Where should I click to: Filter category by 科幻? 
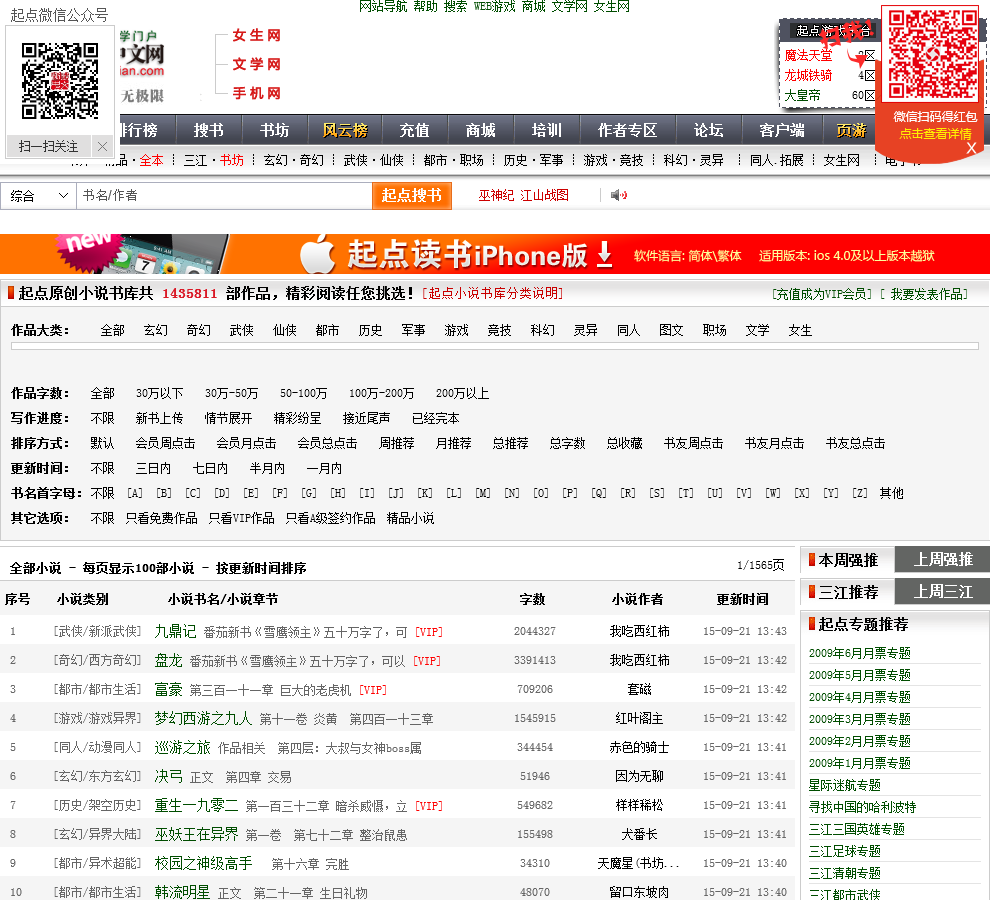542,330
